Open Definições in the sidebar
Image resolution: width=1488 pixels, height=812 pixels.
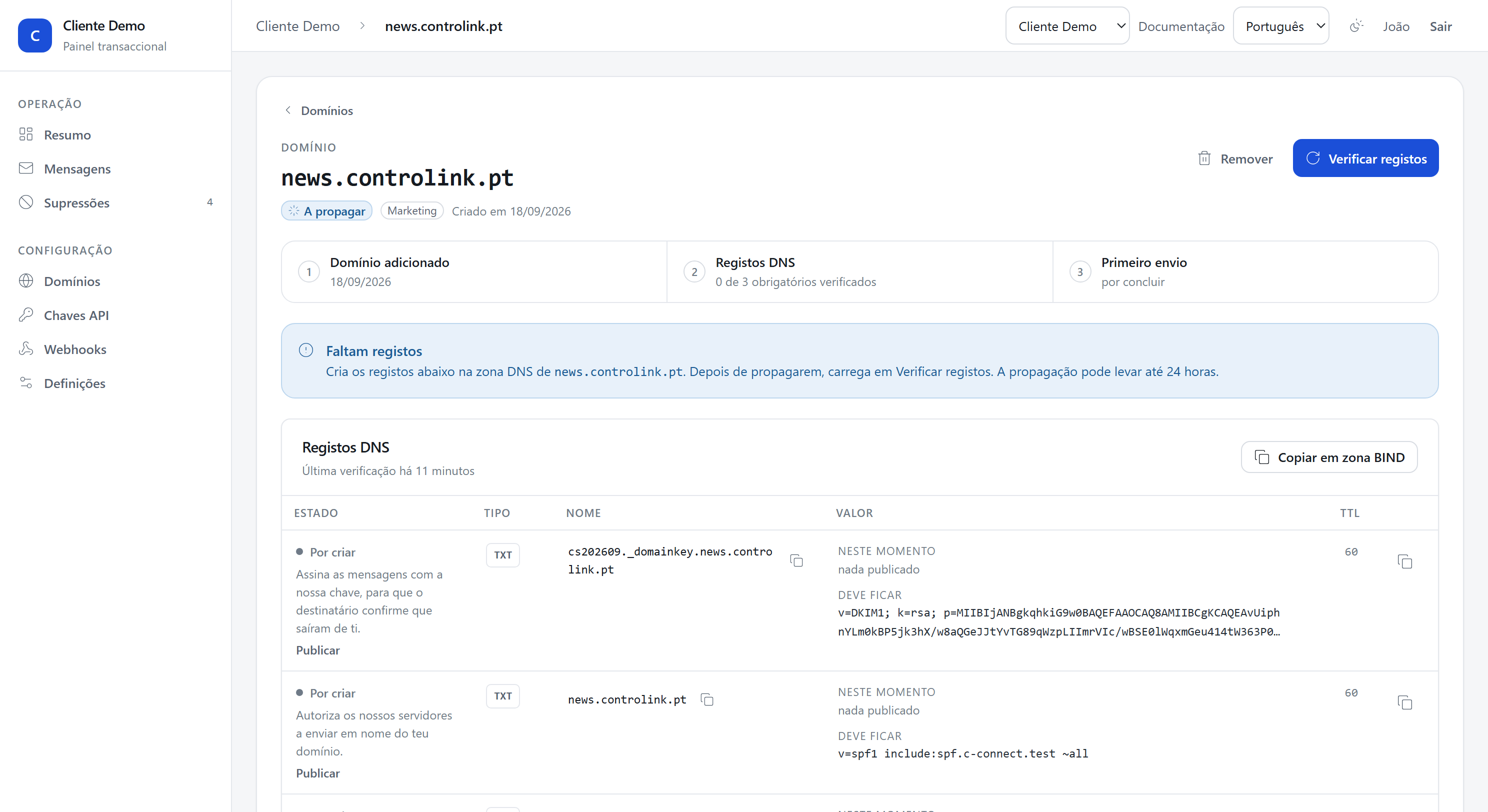115,383
